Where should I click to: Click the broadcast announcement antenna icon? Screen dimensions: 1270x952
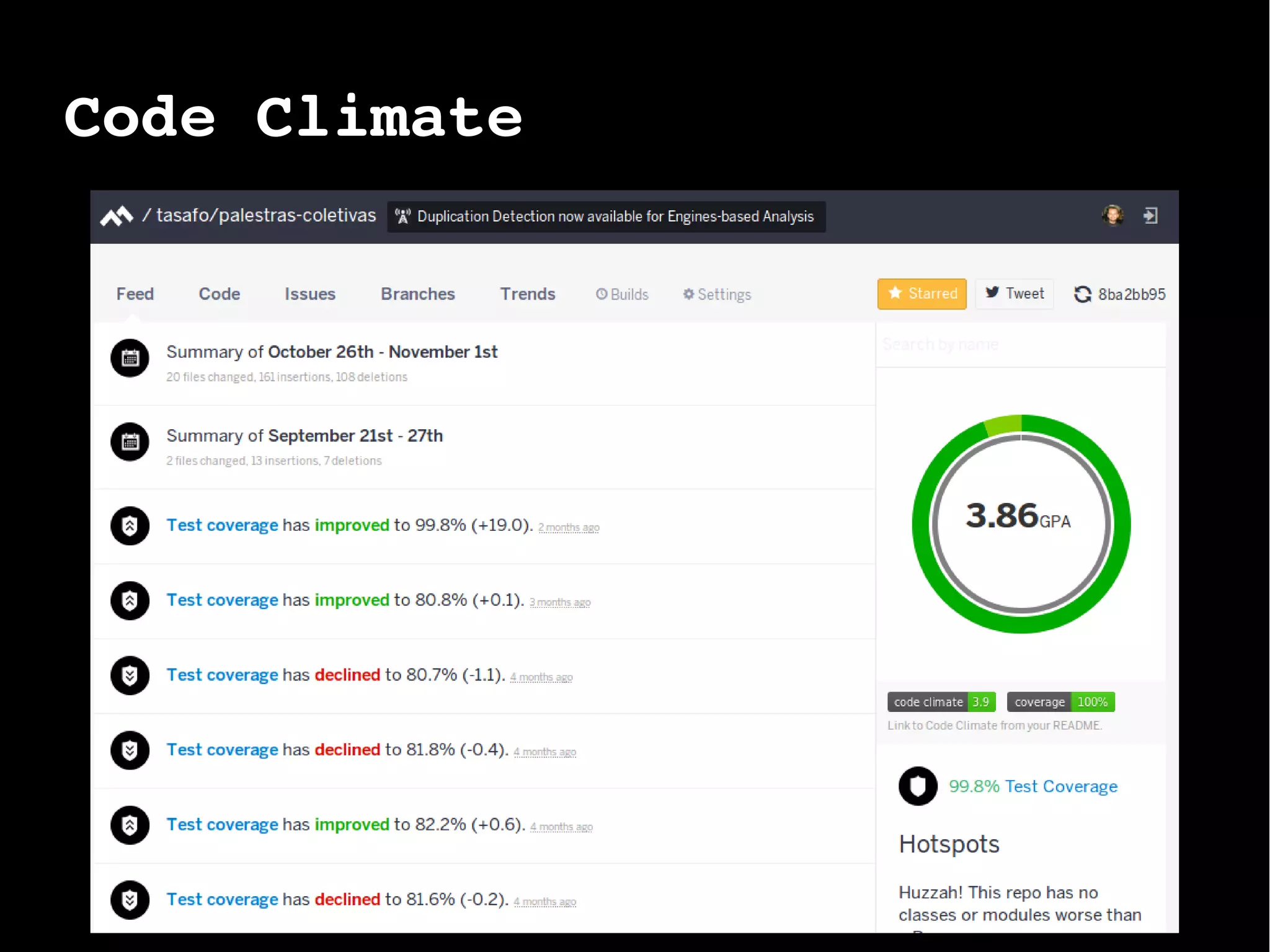402,216
